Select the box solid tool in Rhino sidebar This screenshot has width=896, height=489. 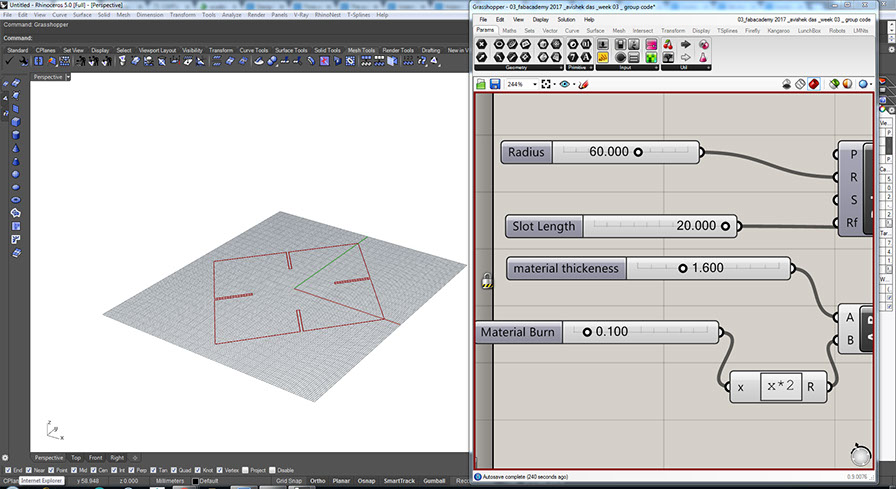[16, 122]
